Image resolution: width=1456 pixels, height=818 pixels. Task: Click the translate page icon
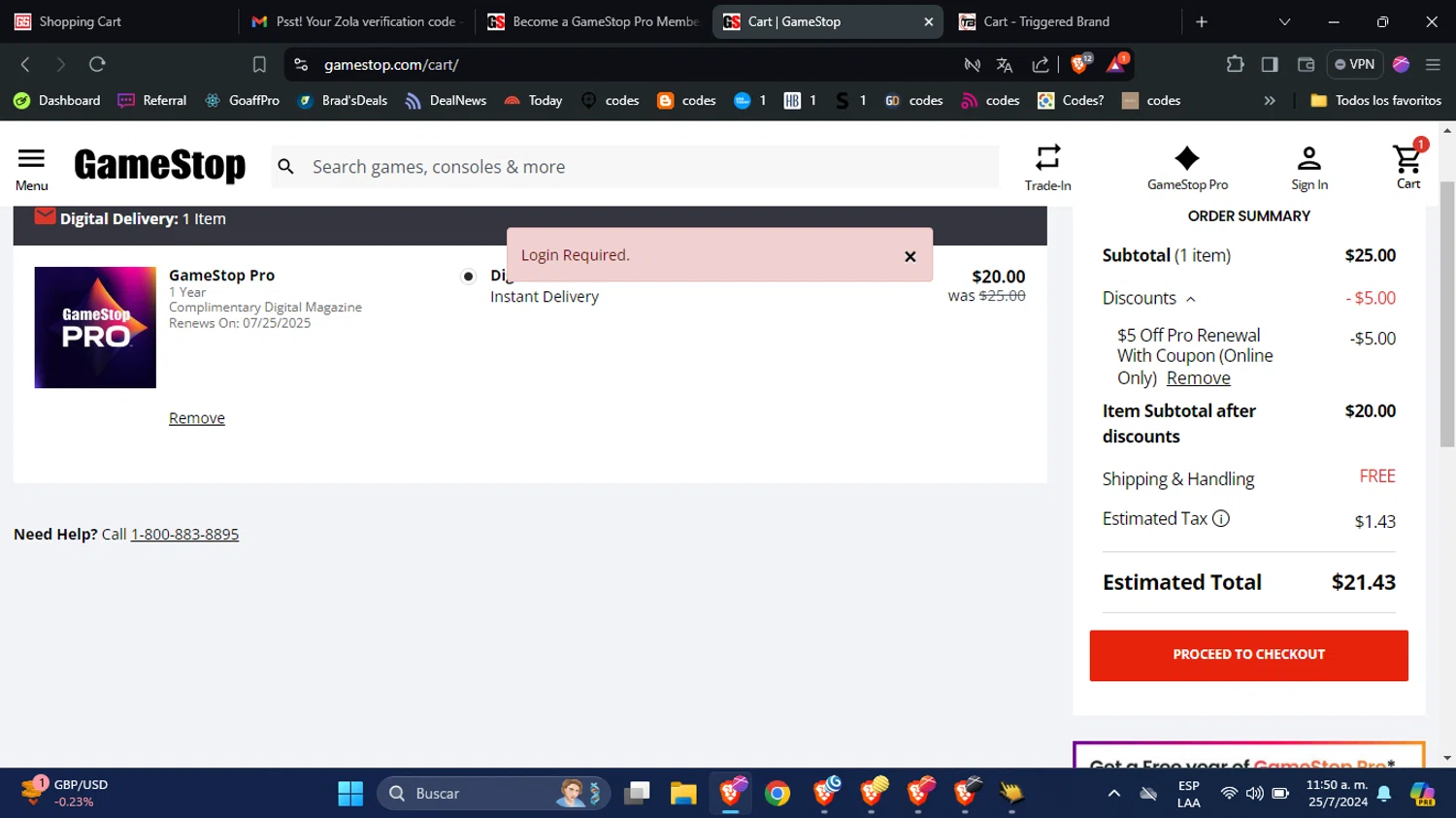coord(1005,64)
